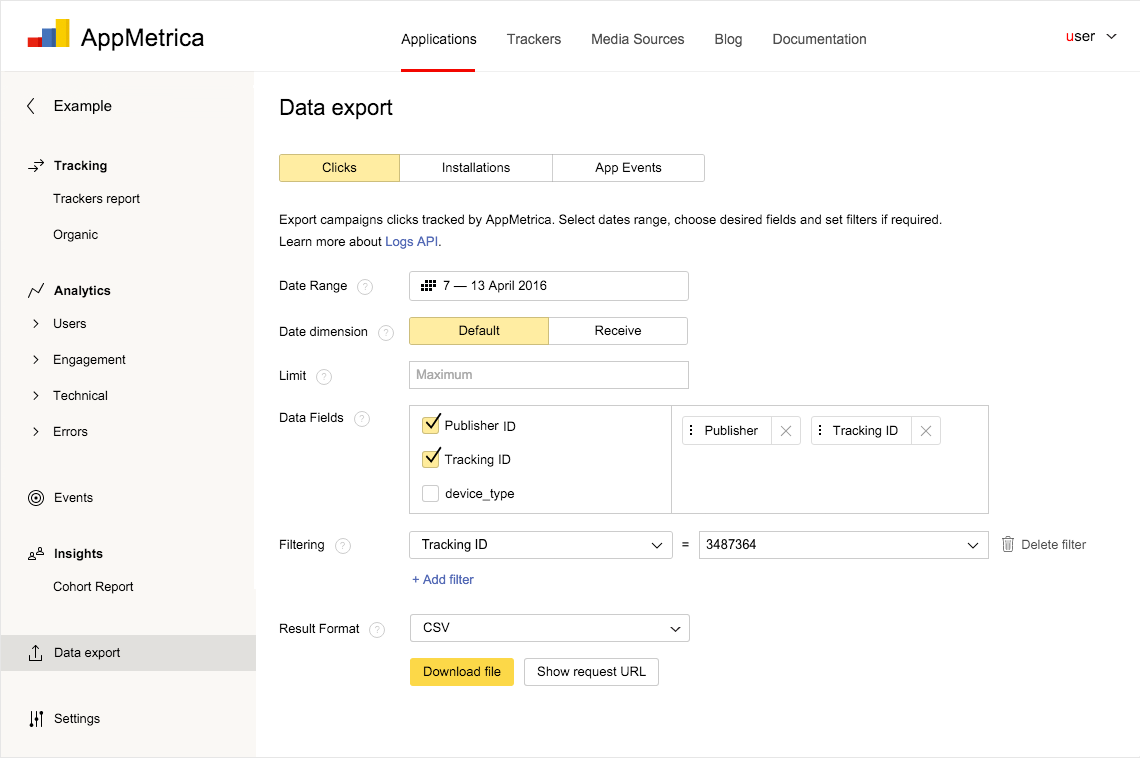
Task: Remove the Publisher field chip
Action: [x=786, y=431]
